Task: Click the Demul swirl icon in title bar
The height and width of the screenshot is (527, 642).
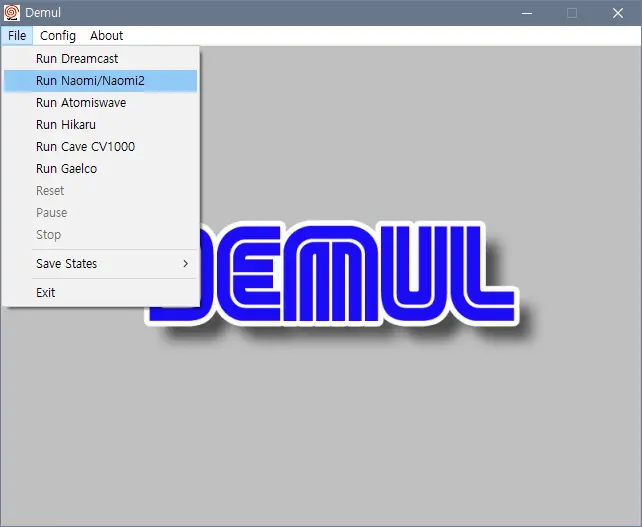Action: tap(12, 13)
